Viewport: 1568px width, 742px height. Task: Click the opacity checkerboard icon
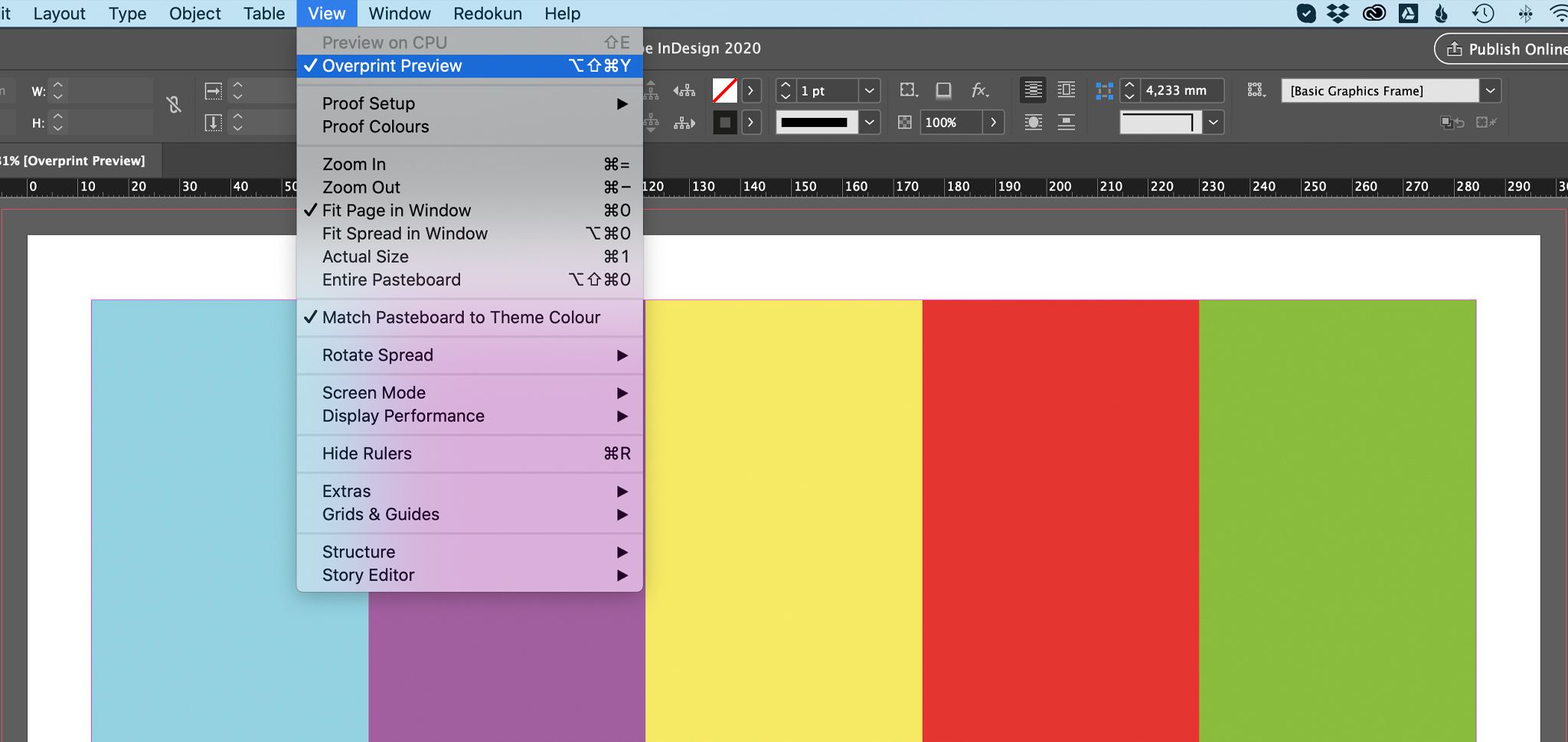point(905,123)
